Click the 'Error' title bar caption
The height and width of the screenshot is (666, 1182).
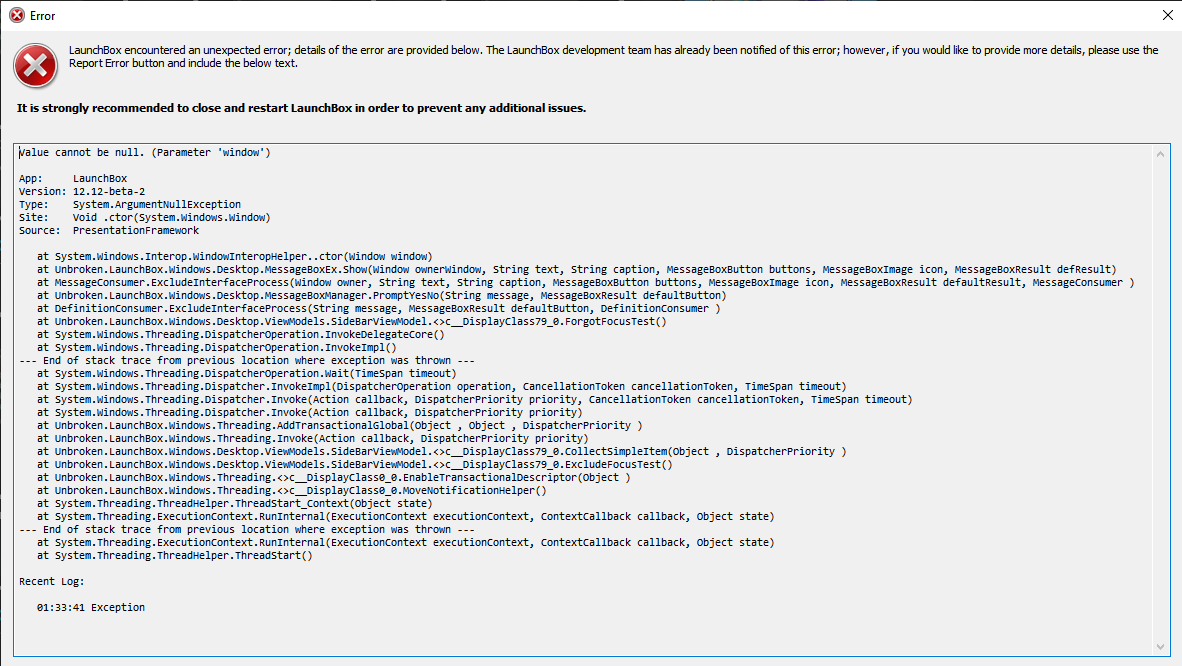click(42, 16)
